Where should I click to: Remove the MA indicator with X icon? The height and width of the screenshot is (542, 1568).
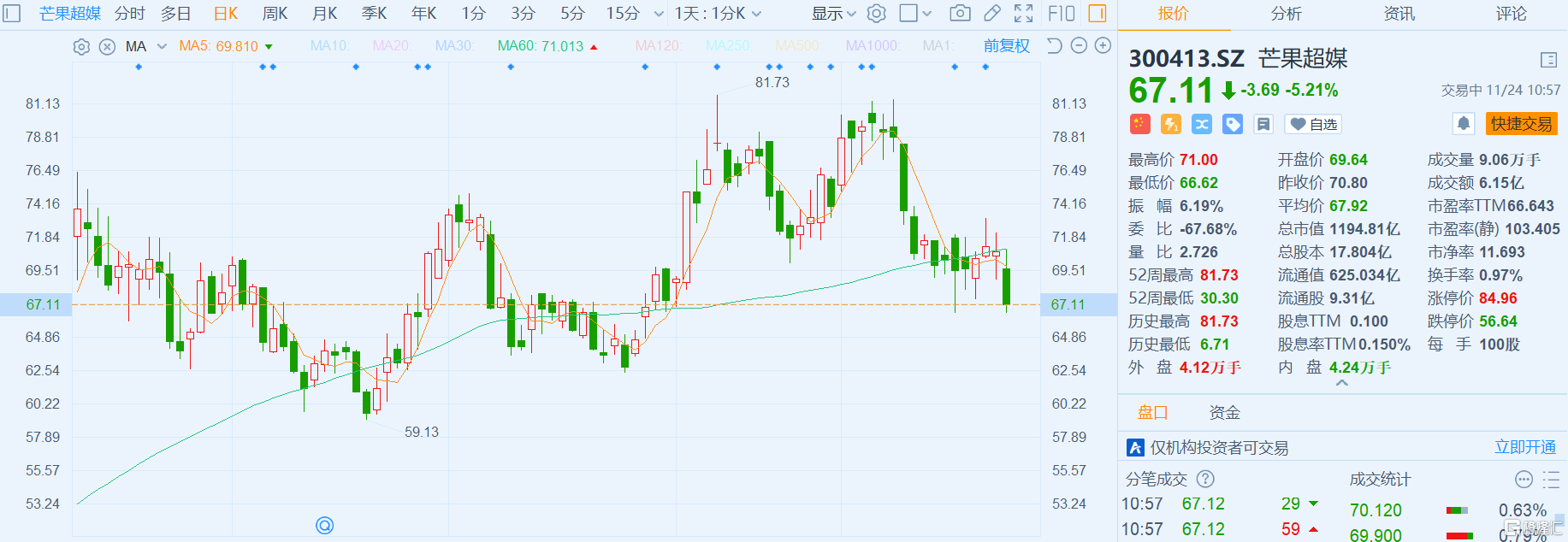click(x=107, y=47)
